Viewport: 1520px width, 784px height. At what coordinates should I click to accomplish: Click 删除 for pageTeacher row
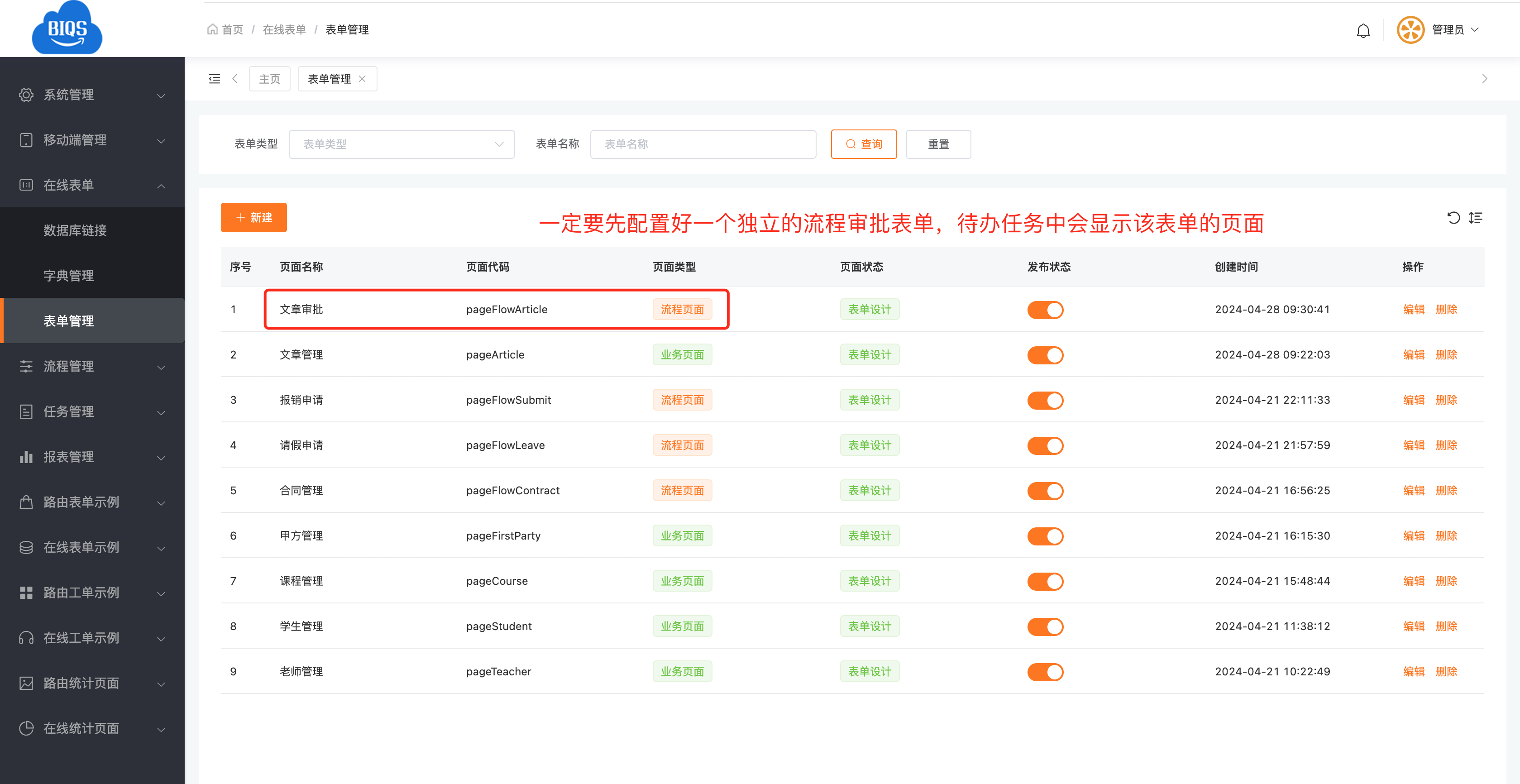pyautogui.click(x=1446, y=672)
